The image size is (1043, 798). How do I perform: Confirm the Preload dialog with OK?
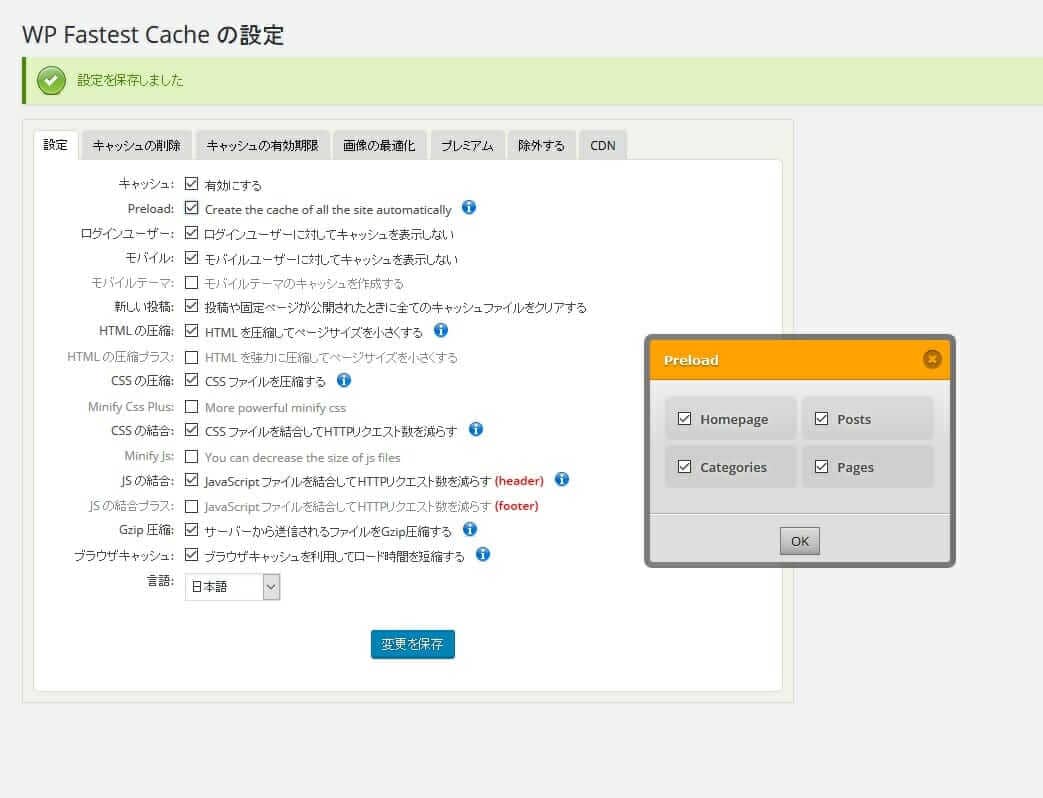point(800,541)
